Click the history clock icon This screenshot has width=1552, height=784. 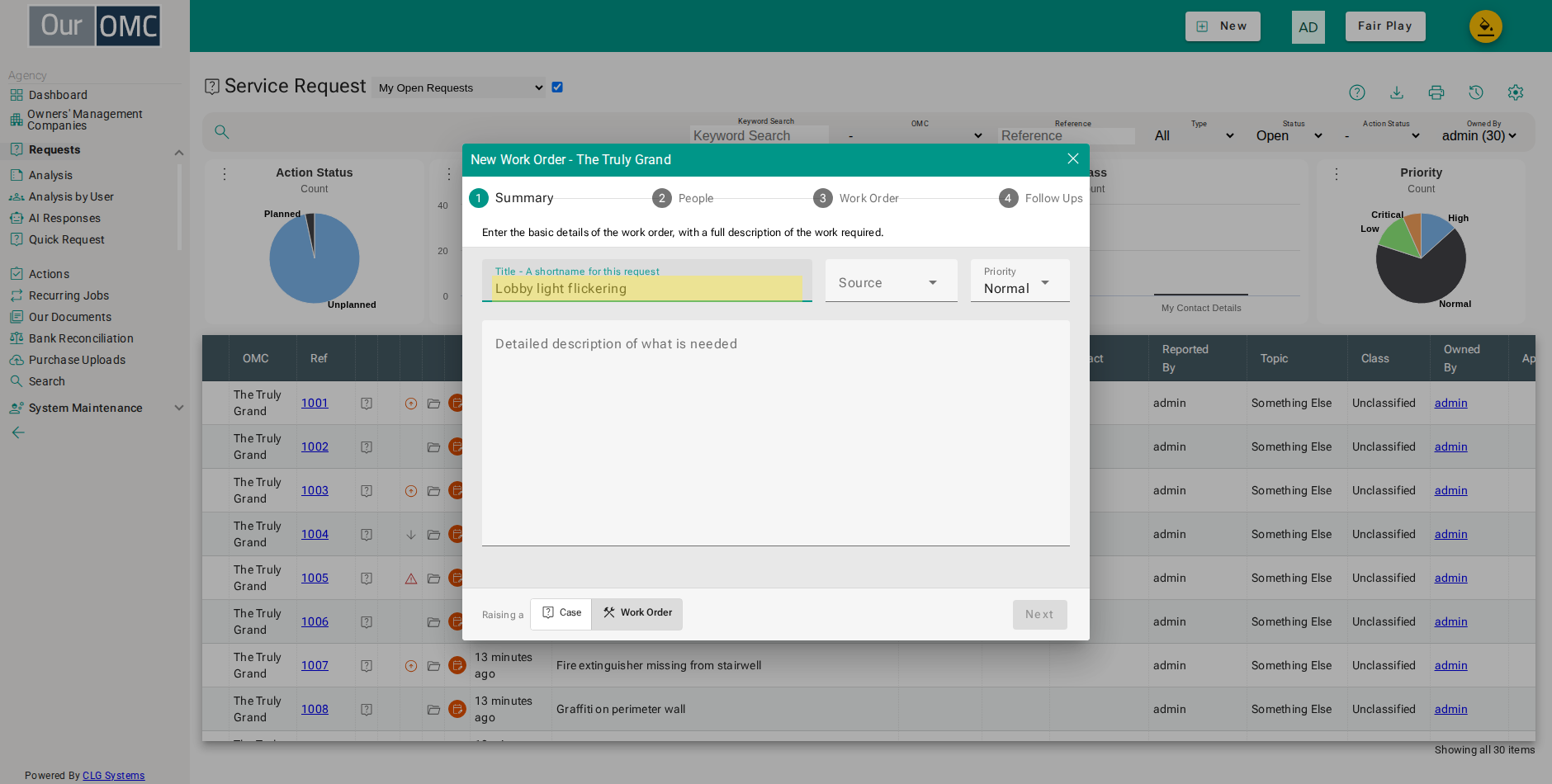coord(1476,92)
